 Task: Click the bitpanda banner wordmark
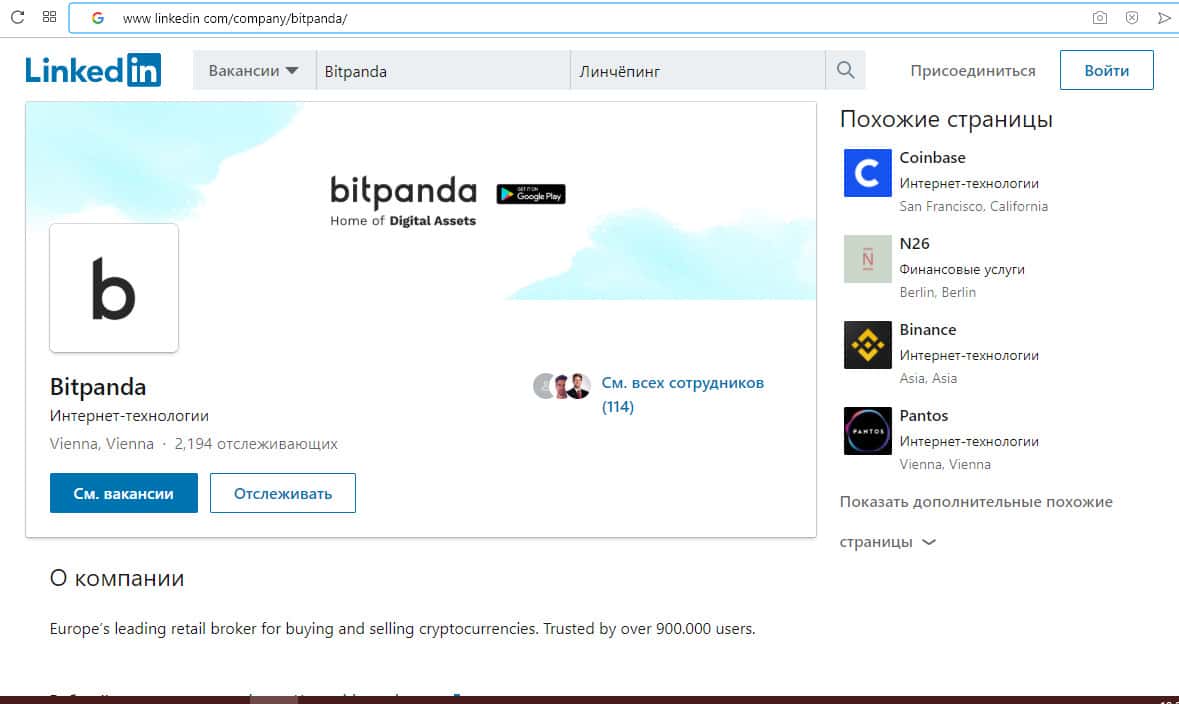(x=403, y=191)
